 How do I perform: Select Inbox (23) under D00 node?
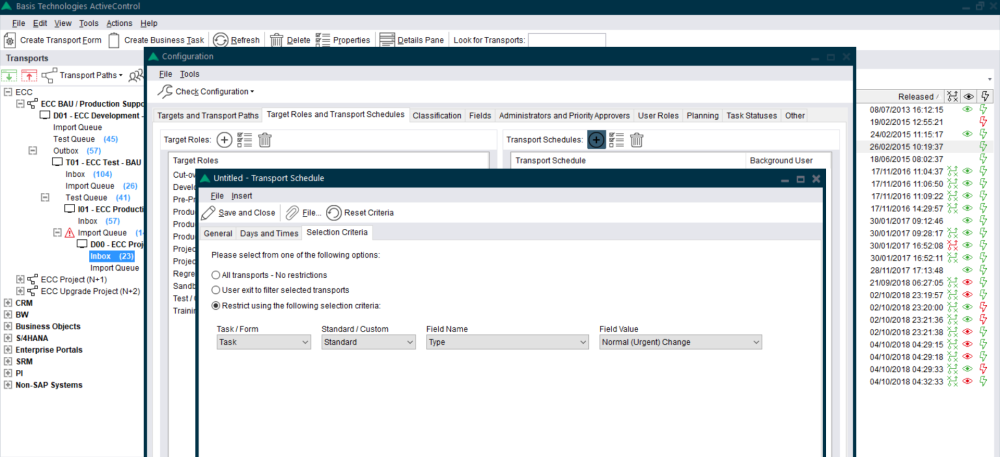click(112, 256)
